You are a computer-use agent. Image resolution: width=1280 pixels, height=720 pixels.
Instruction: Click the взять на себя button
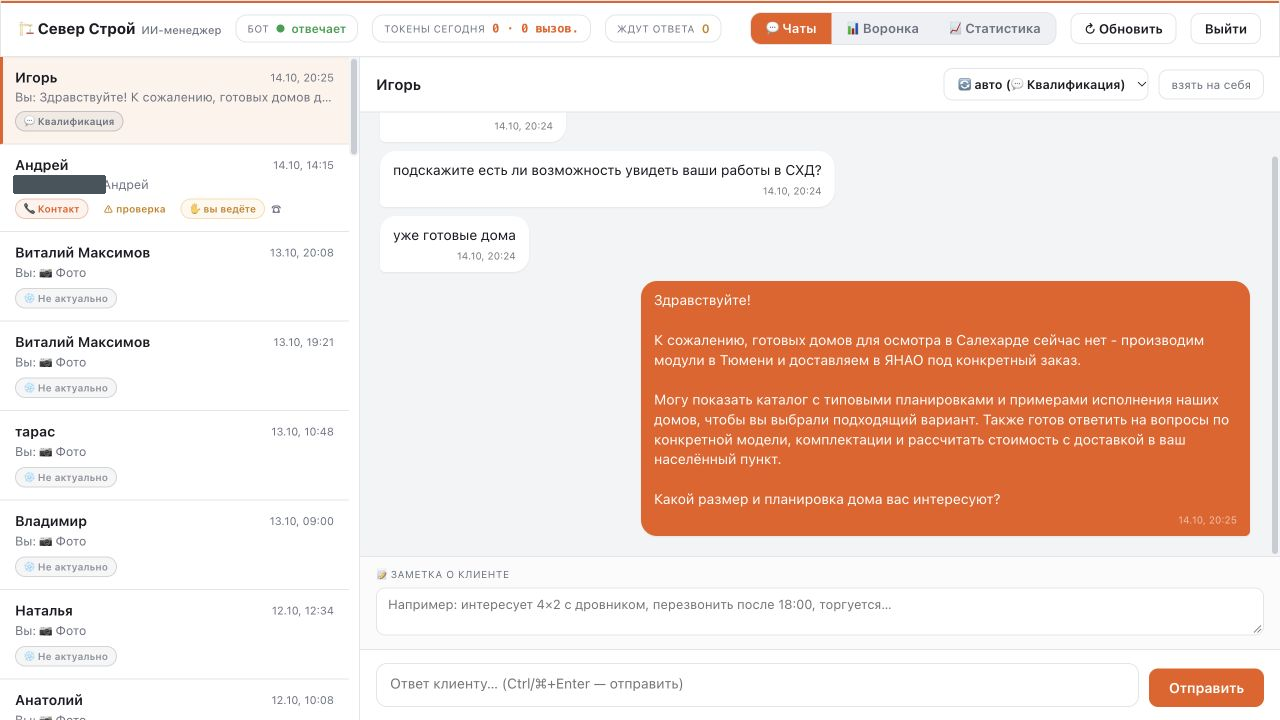coord(1210,85)
